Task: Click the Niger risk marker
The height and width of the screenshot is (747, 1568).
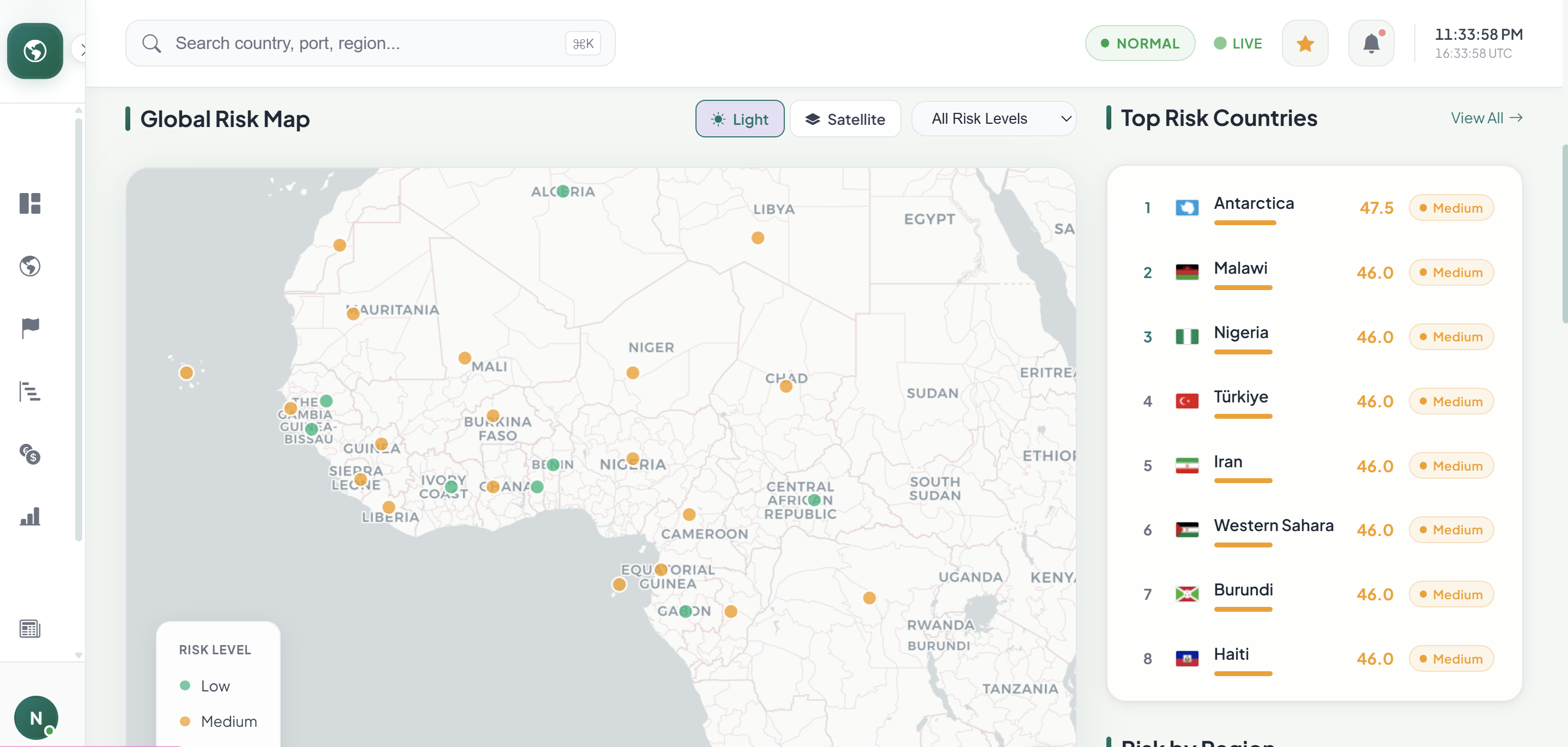Action: pos(632,372)
